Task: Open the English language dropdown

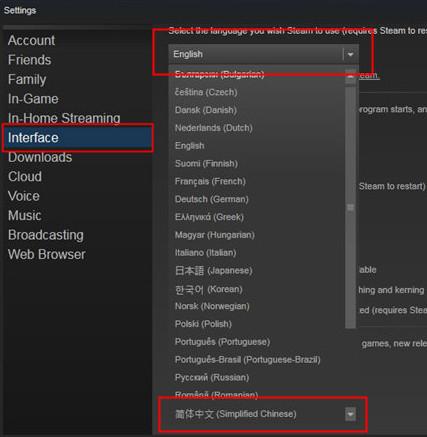Action: (263, 54)
